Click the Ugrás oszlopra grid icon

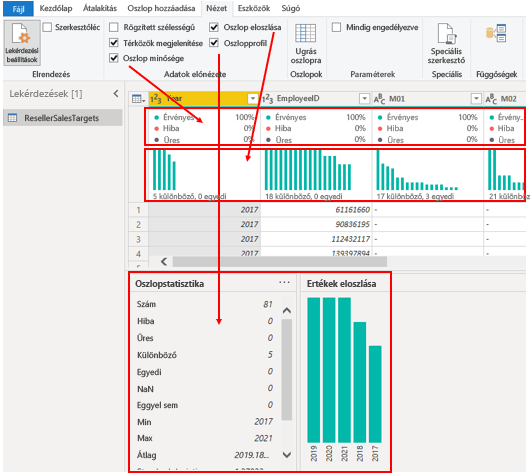[306, 33]
